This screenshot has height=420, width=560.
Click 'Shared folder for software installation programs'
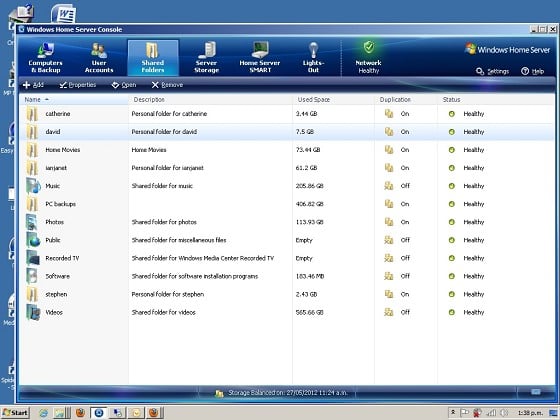195,276
